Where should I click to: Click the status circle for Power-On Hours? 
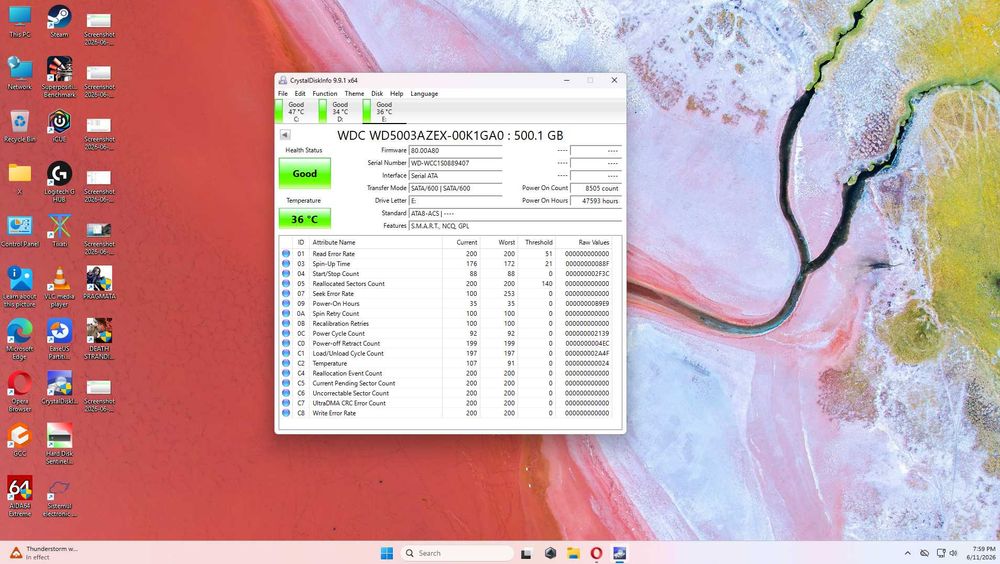(286, 304)
